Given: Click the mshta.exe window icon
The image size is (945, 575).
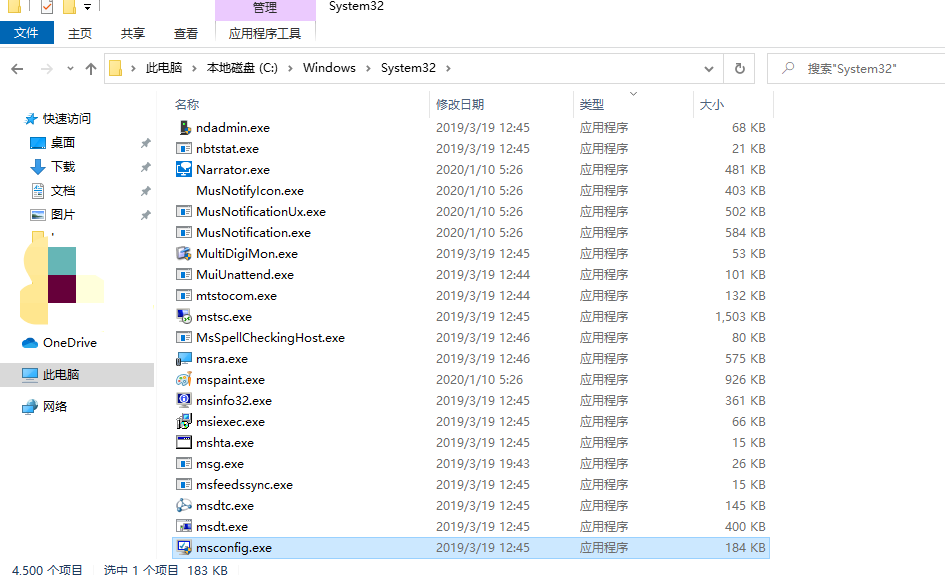Looking at the screenshot, I should pyautogui.click(x=184, y=442).
